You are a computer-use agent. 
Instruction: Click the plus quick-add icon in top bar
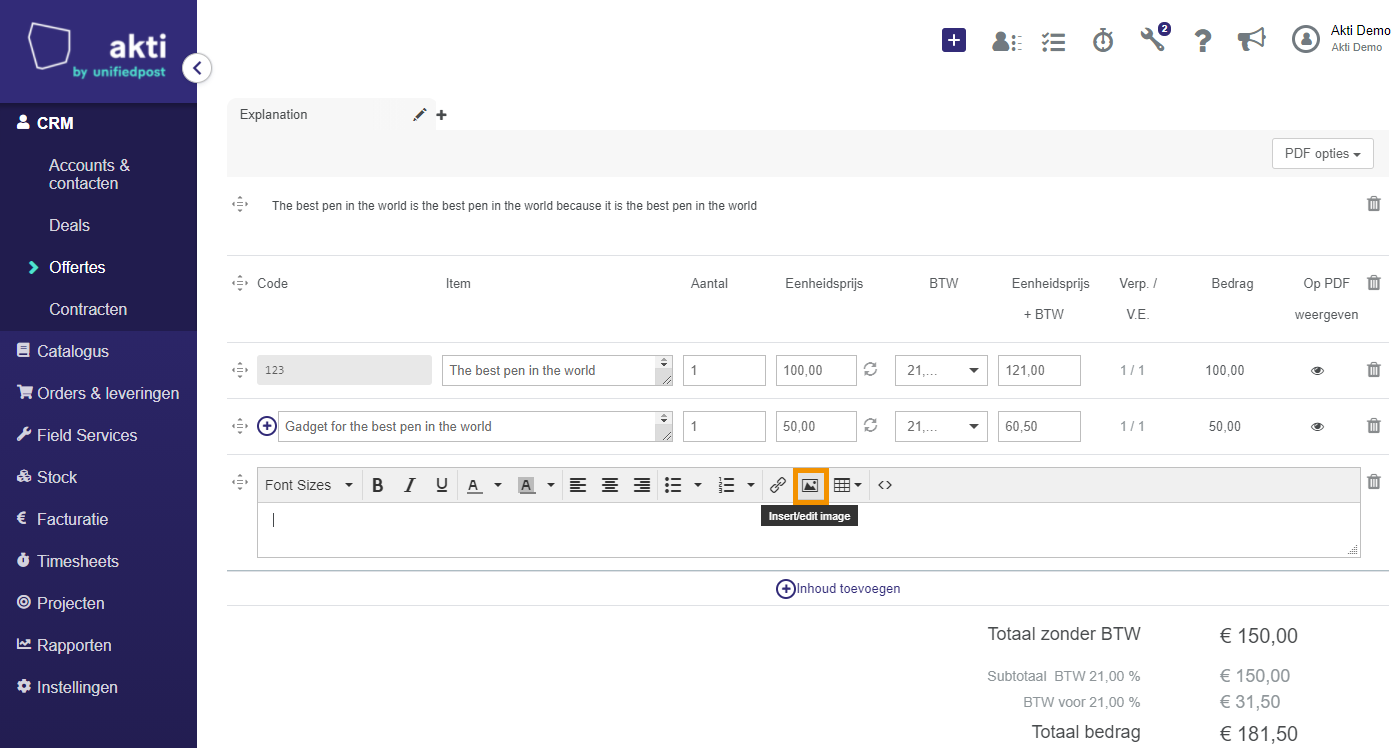[x=954, y=40]
